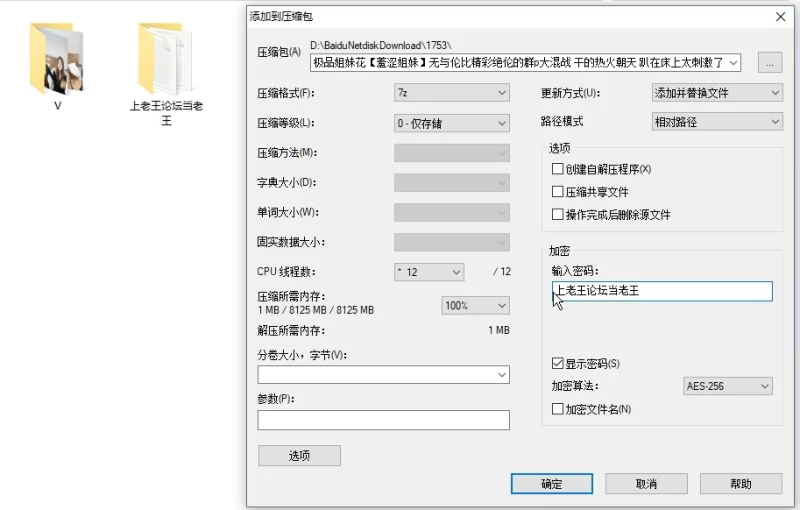
Task: Select the 上老王论坛当老王 folder icon
Action: tap(165, 59)
